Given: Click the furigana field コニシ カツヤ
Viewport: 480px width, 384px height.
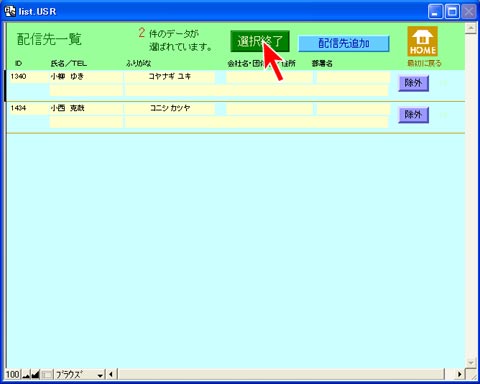Looking at the screenshot, I should (170, 109).
